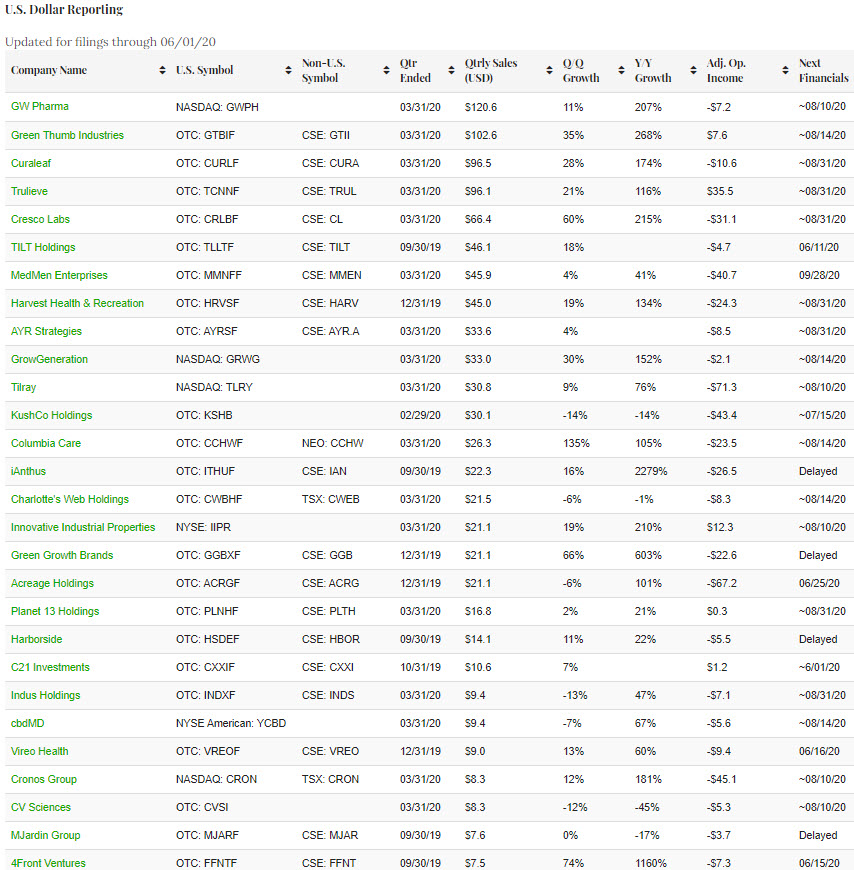Open Harvest Health & Recreation link
854x870 pixels.
77,303
